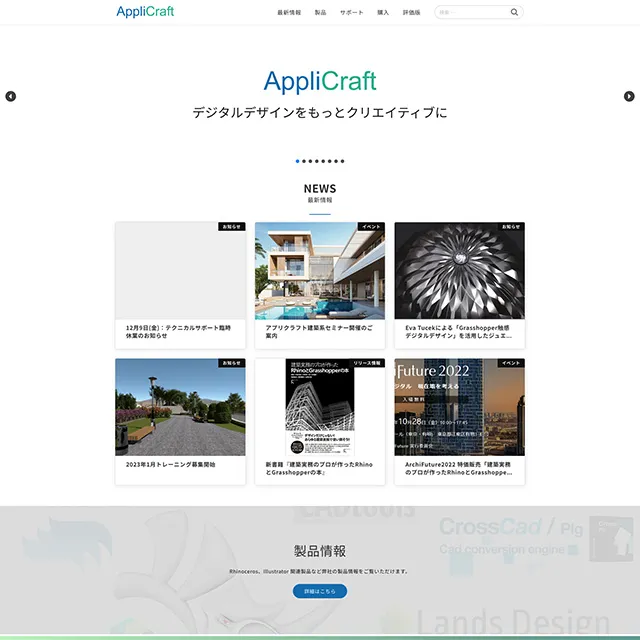Select the sixth carousel dot
640x640 pixels.
330,161
